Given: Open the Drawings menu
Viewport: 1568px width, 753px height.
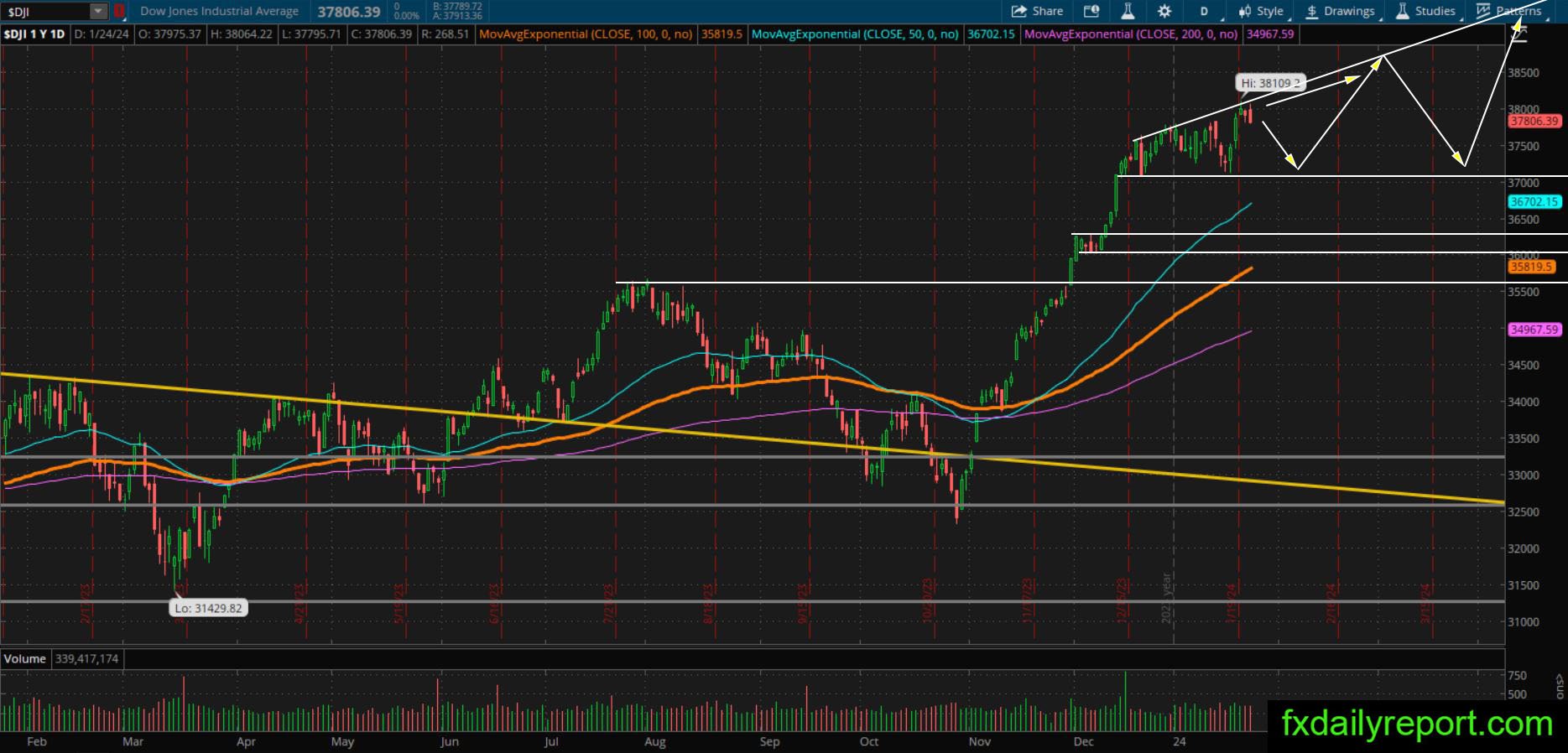Looking at the screenshot, I should click(1341, 11).
